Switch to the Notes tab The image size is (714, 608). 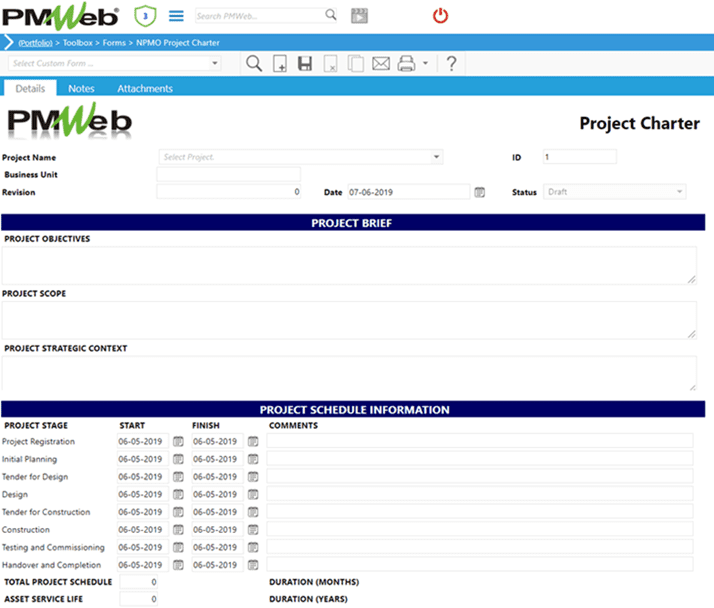(81, 88)
